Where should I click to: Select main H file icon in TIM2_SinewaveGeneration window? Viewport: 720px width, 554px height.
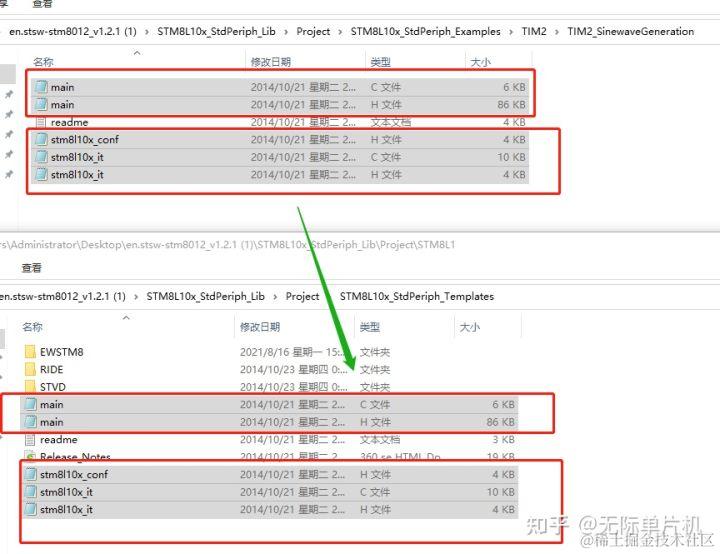[41, 104]
